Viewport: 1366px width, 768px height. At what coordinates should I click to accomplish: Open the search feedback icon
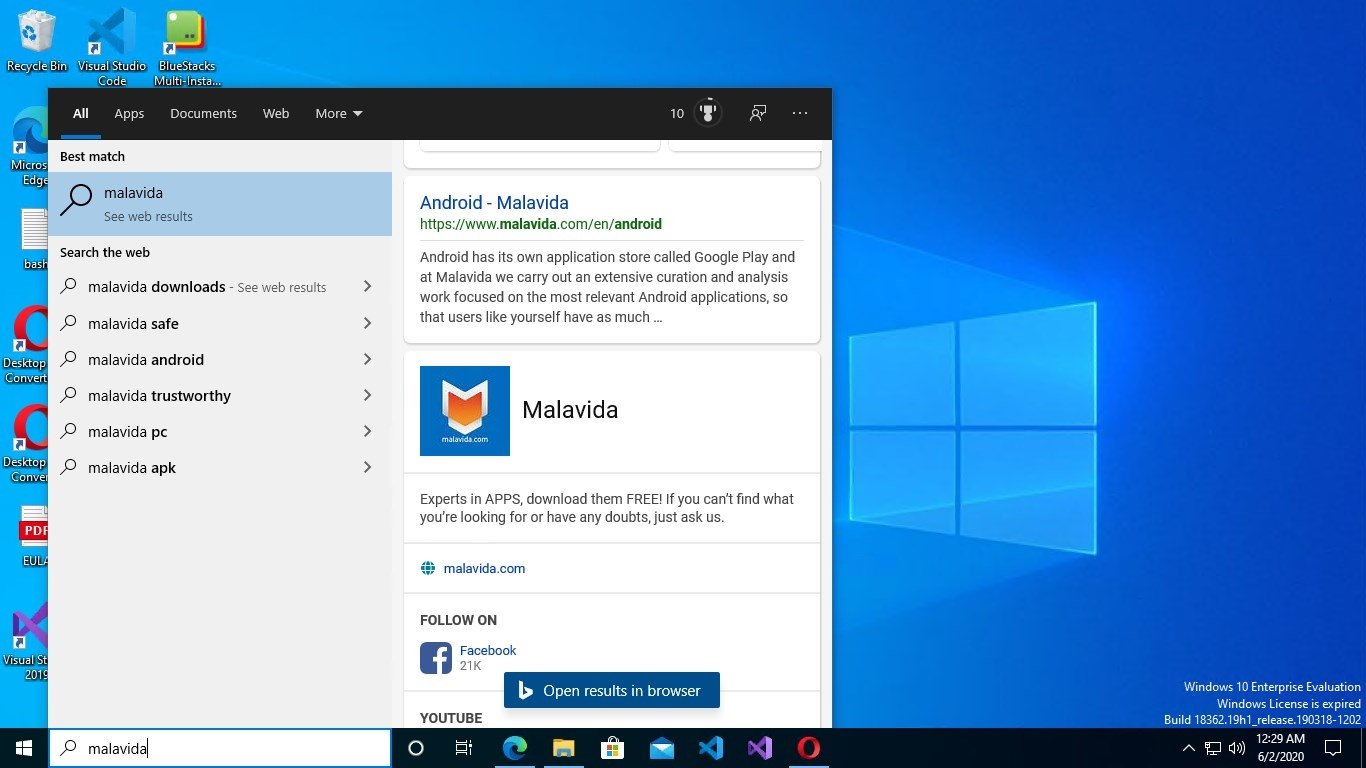[x=758, y=113]
